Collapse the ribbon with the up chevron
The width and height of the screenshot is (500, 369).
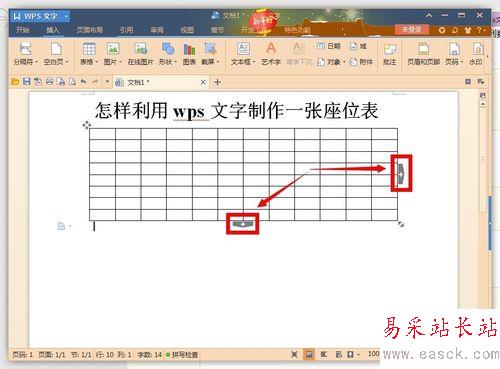tap(429, 15)
